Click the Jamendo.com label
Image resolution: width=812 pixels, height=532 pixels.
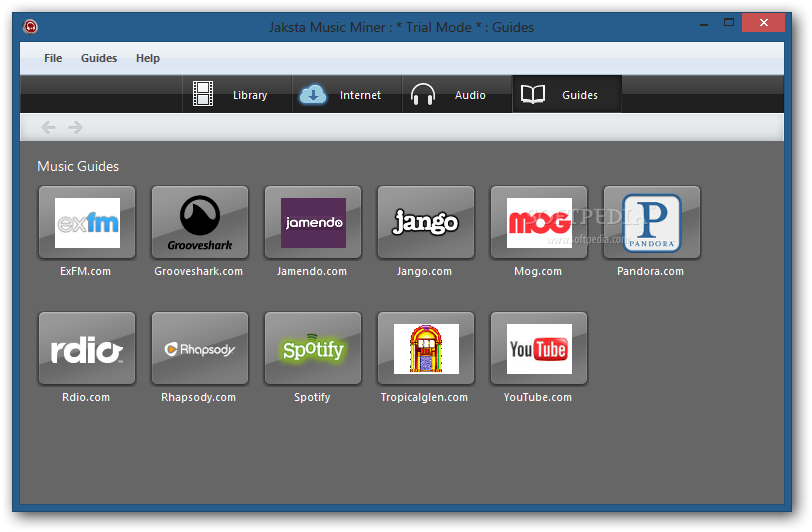(x=312, y=271)
